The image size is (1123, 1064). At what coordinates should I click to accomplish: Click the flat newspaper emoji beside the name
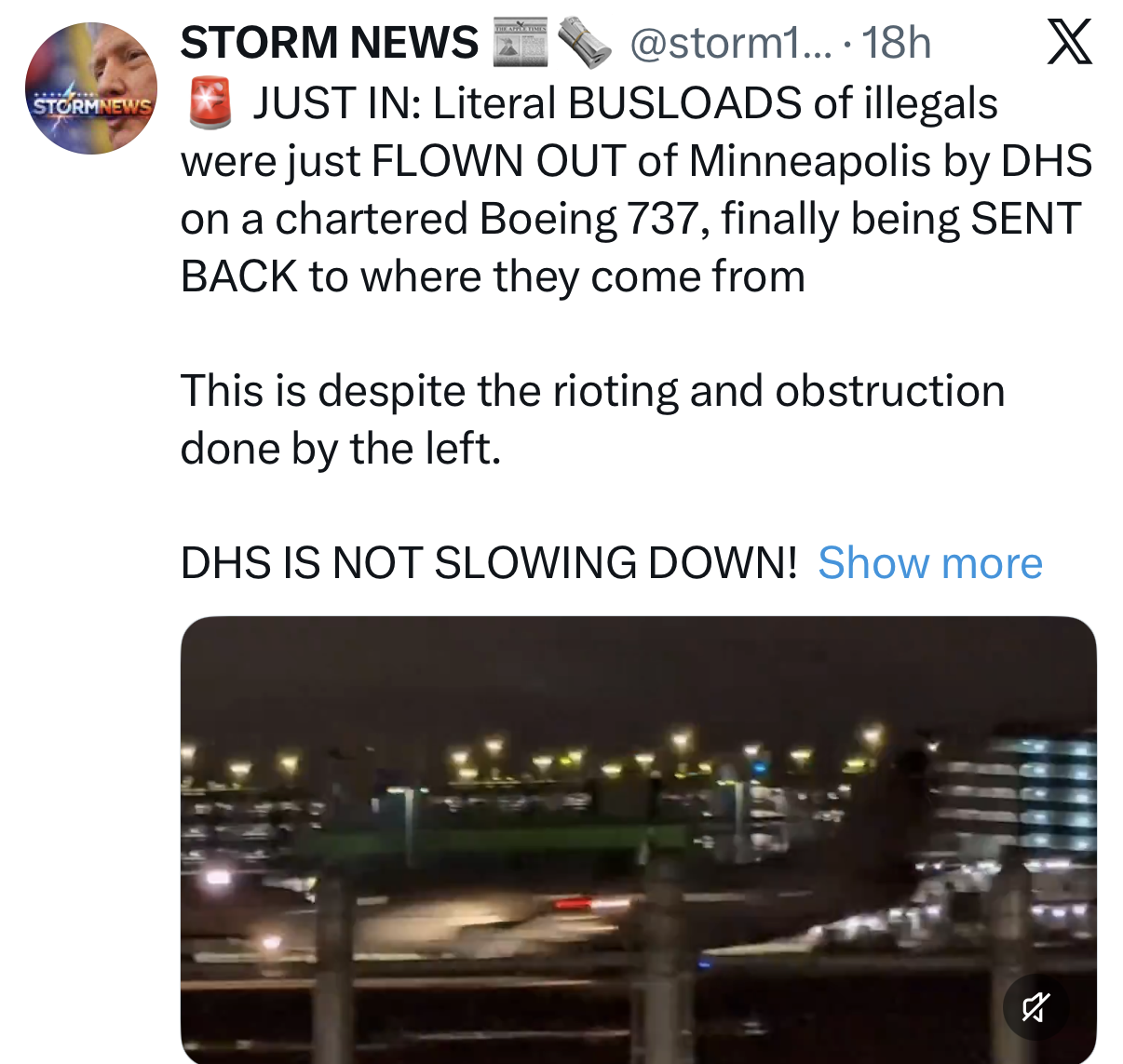(521, 43)
